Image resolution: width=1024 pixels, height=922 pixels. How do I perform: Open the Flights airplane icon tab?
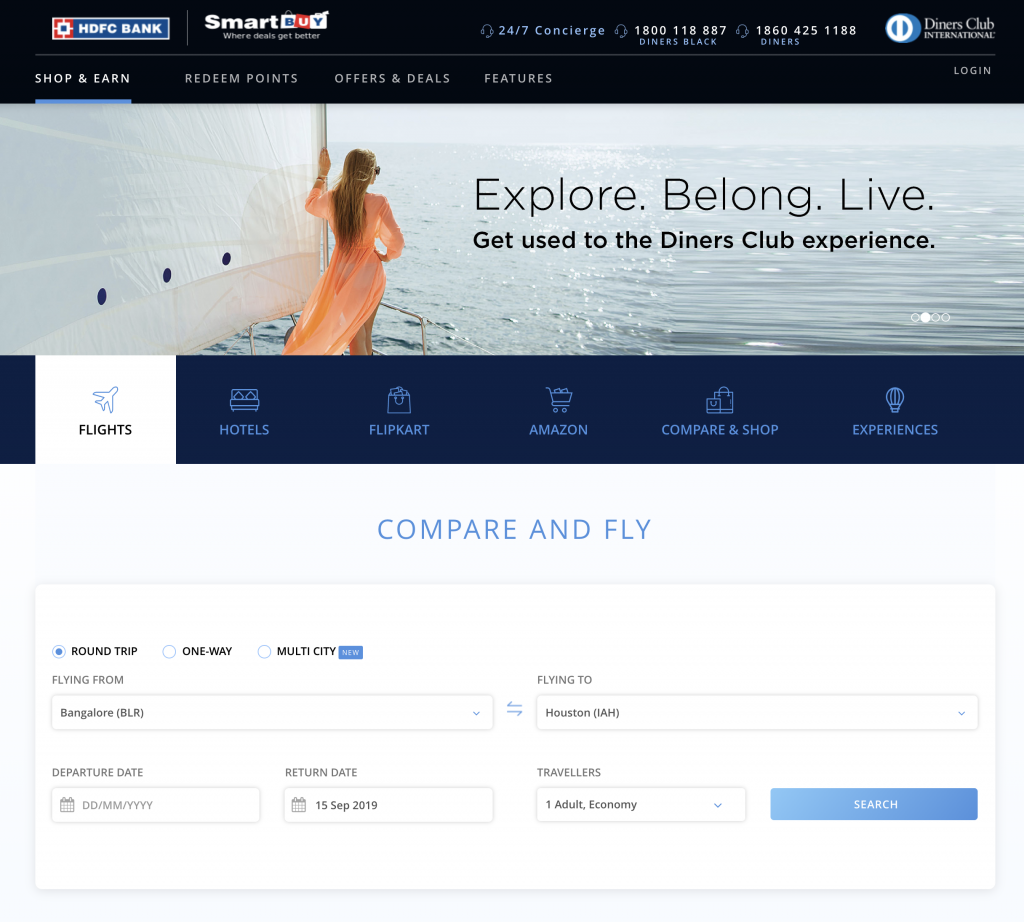coord(105,400)
